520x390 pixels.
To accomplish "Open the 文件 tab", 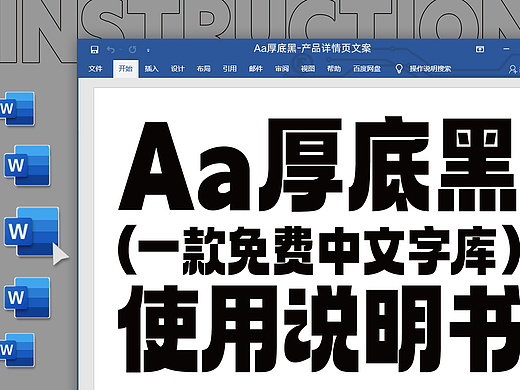I will [95, 69].
